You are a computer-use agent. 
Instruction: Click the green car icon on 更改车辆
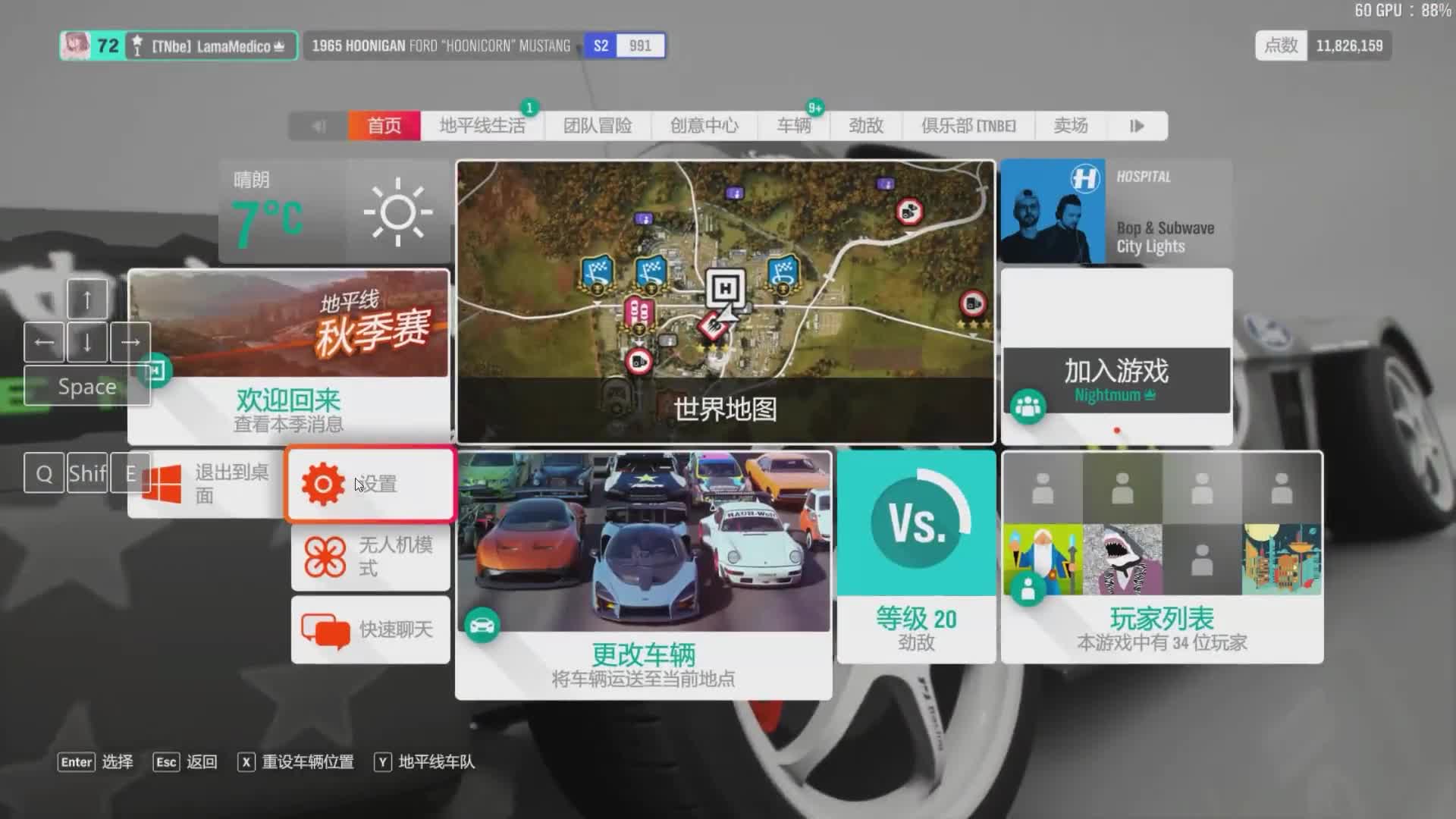click(482, 625)
